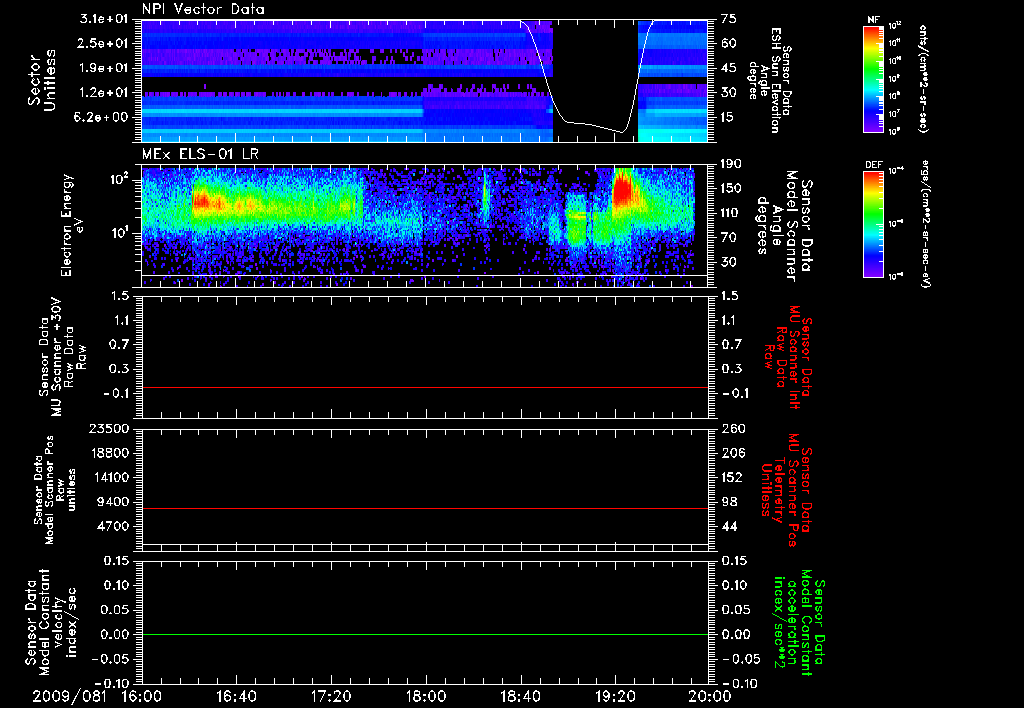Click the intense red electron burst near 19:20

pyautogui.click(x=622, y=191)
